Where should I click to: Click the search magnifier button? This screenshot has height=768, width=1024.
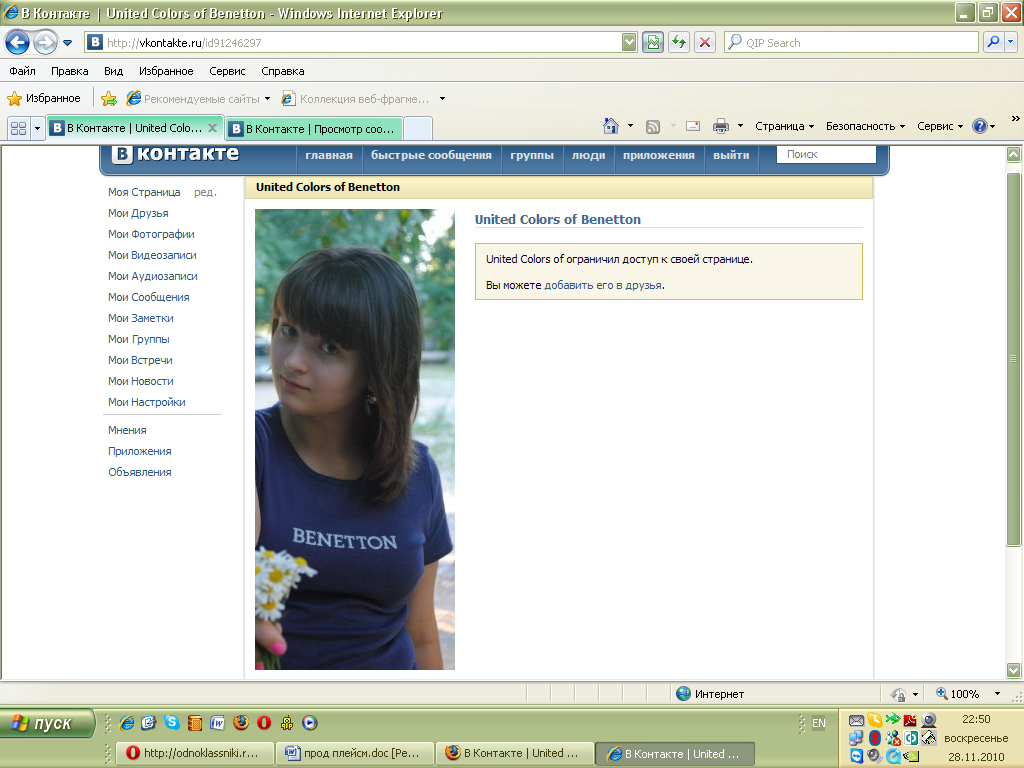tap(993, 42)
